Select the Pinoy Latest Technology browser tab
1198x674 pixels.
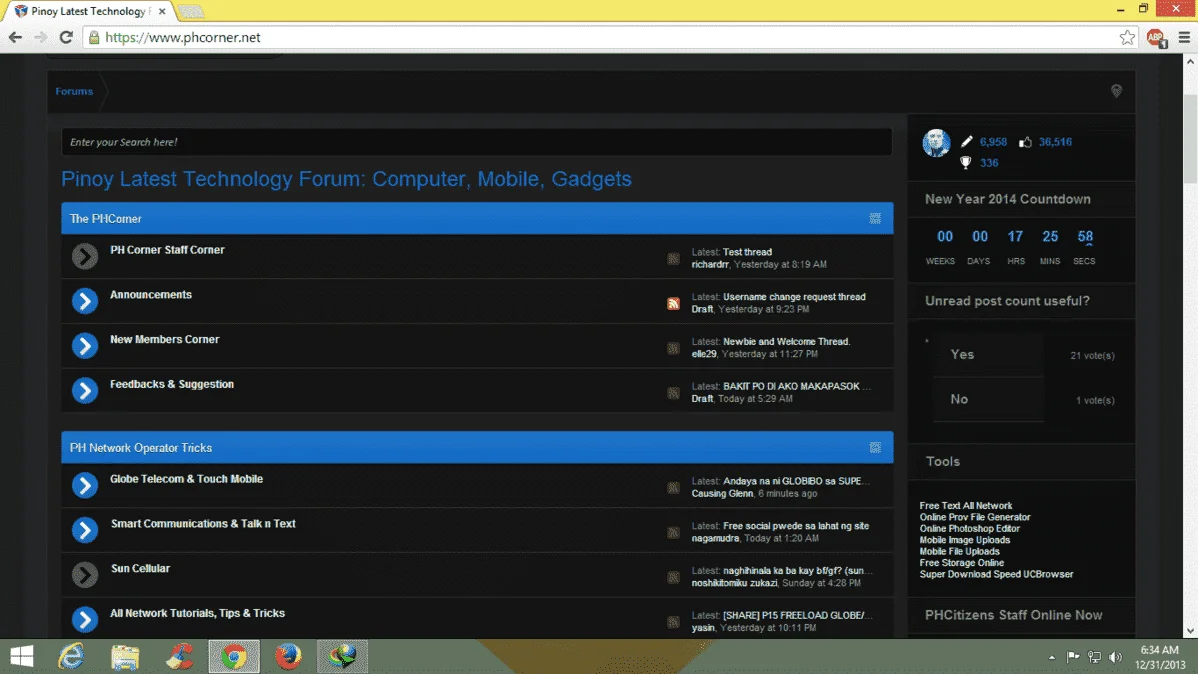[x=89, y=11]
